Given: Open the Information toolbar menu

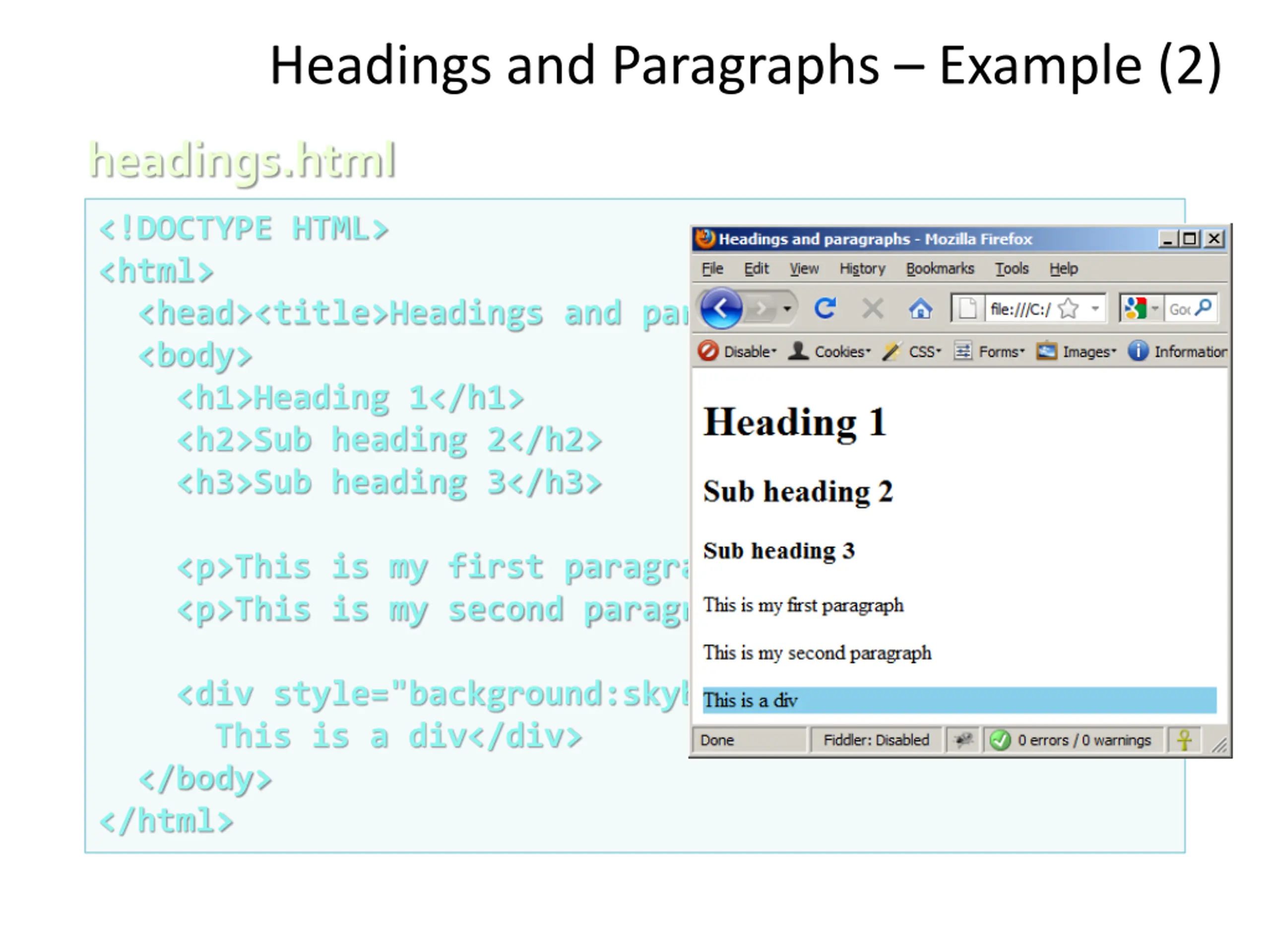Looking at the screenshot, I should [x=1190, y=351].
